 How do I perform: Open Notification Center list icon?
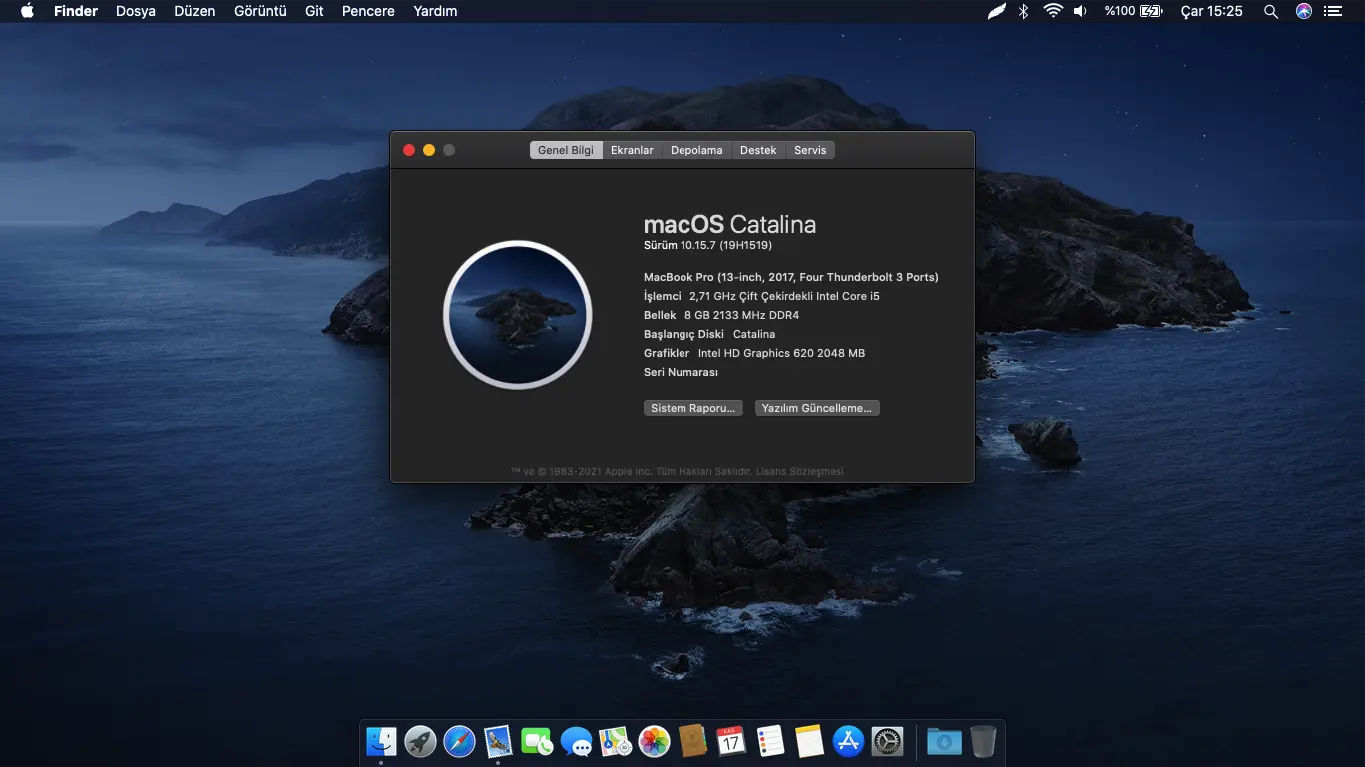click(1332, 11)
